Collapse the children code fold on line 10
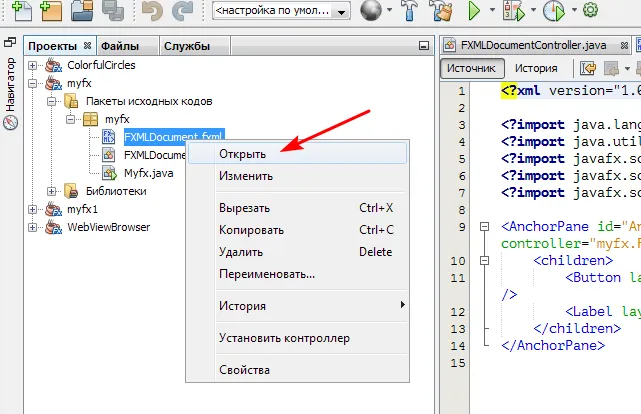 [484, 260]
